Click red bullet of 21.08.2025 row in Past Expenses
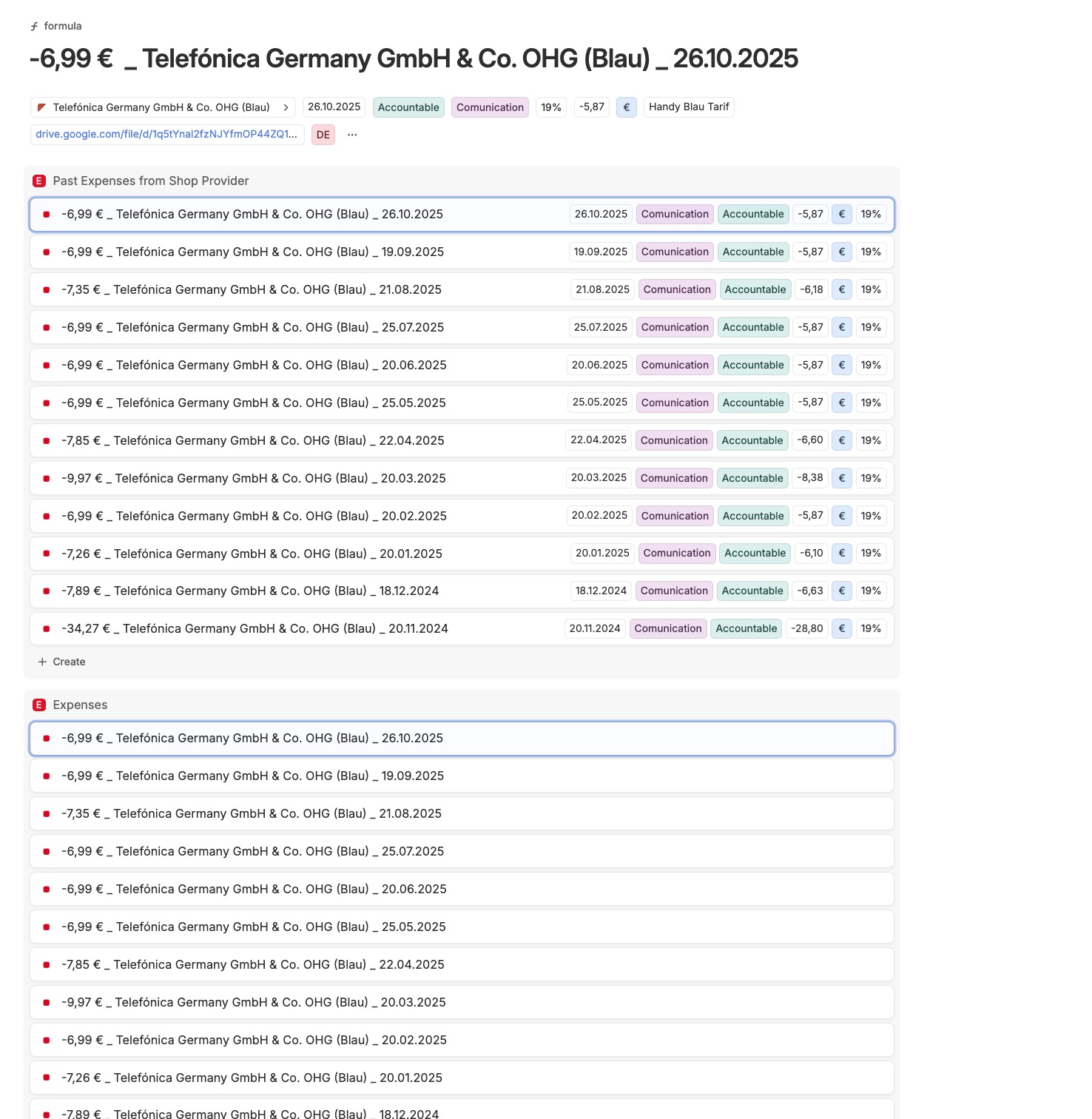 pos(47,290)
